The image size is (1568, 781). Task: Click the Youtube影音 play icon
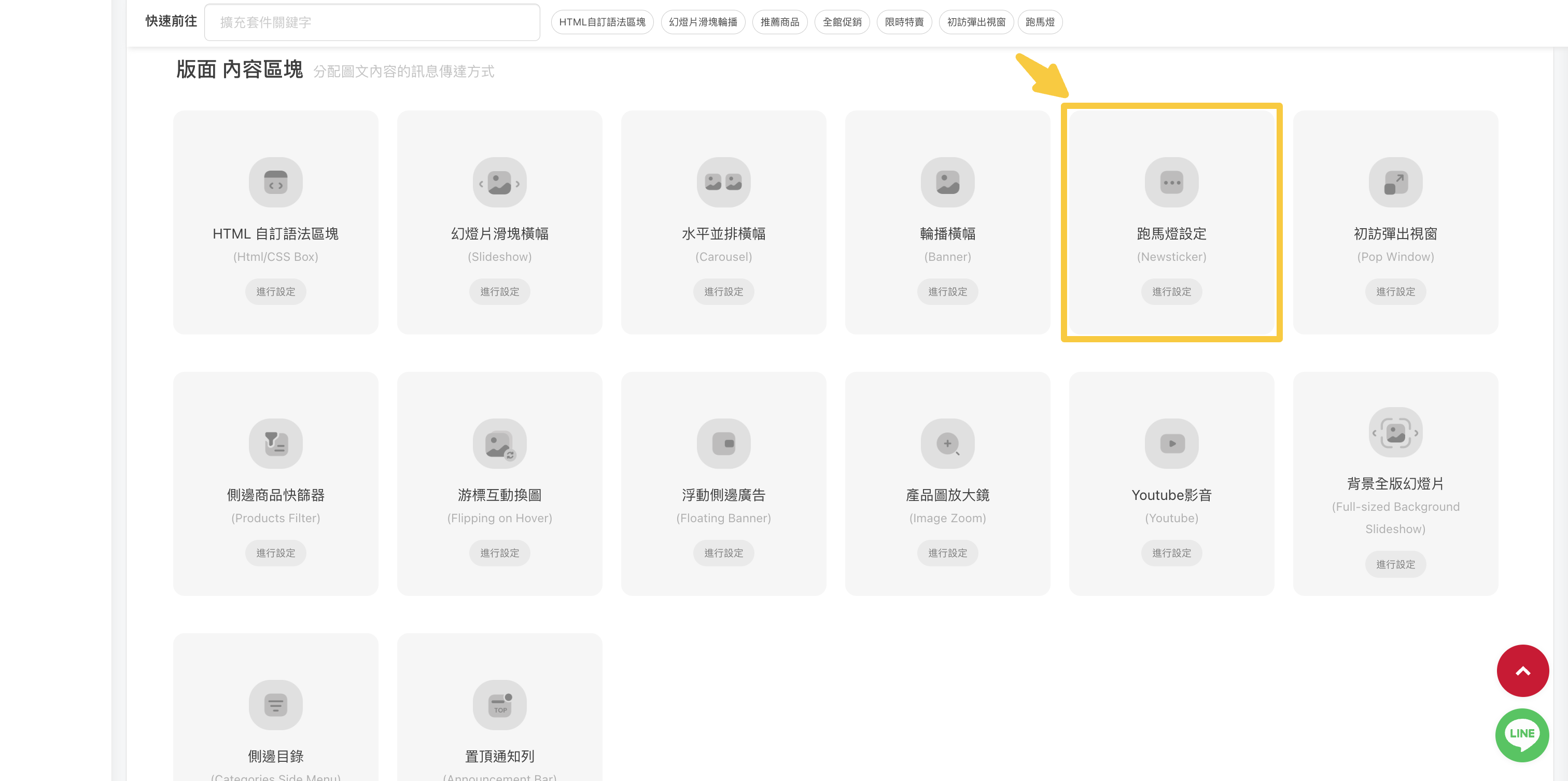1172,443
